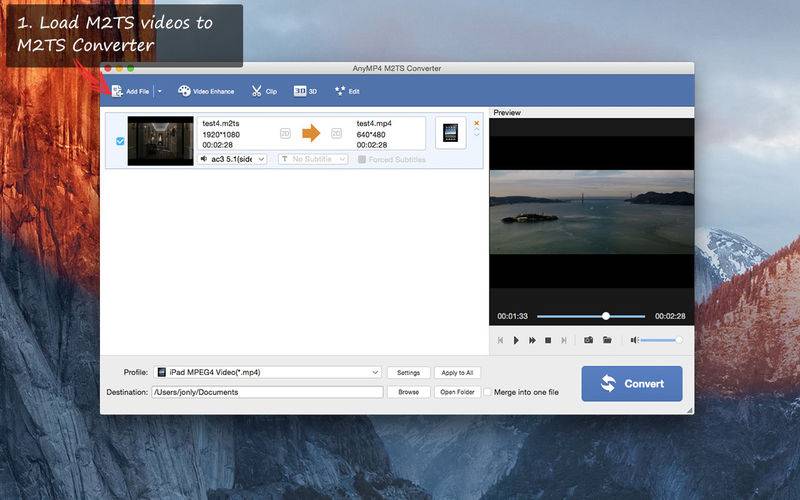The height and width of the screenshot is (500, 800).
Task: Open the ac3 5.1 audio track dropdown
Action: click(232, 159)
